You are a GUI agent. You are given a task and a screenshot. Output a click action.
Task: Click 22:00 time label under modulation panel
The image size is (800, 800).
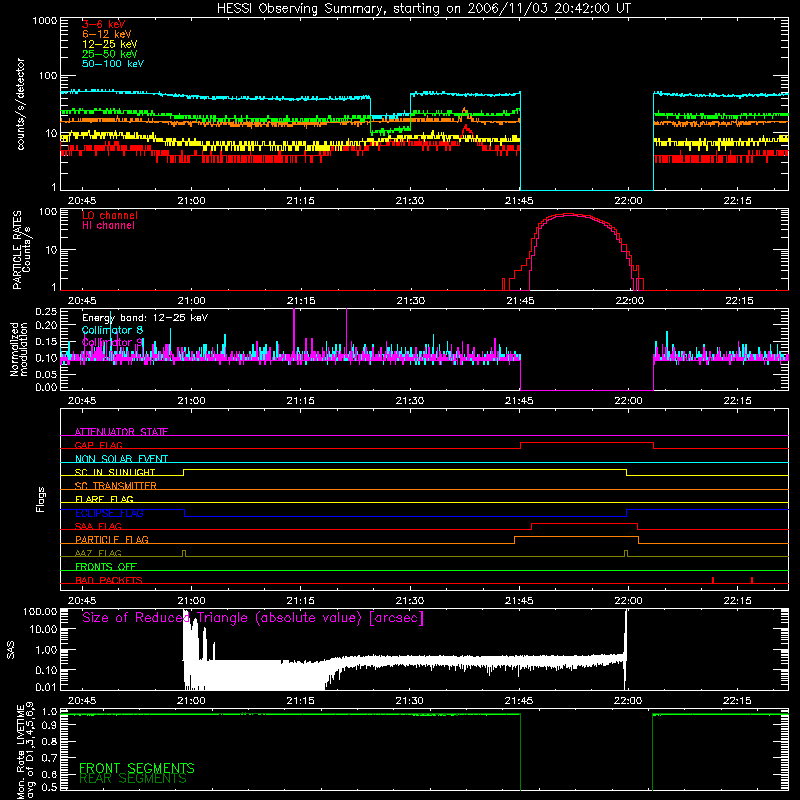click(x=628, y=401)
